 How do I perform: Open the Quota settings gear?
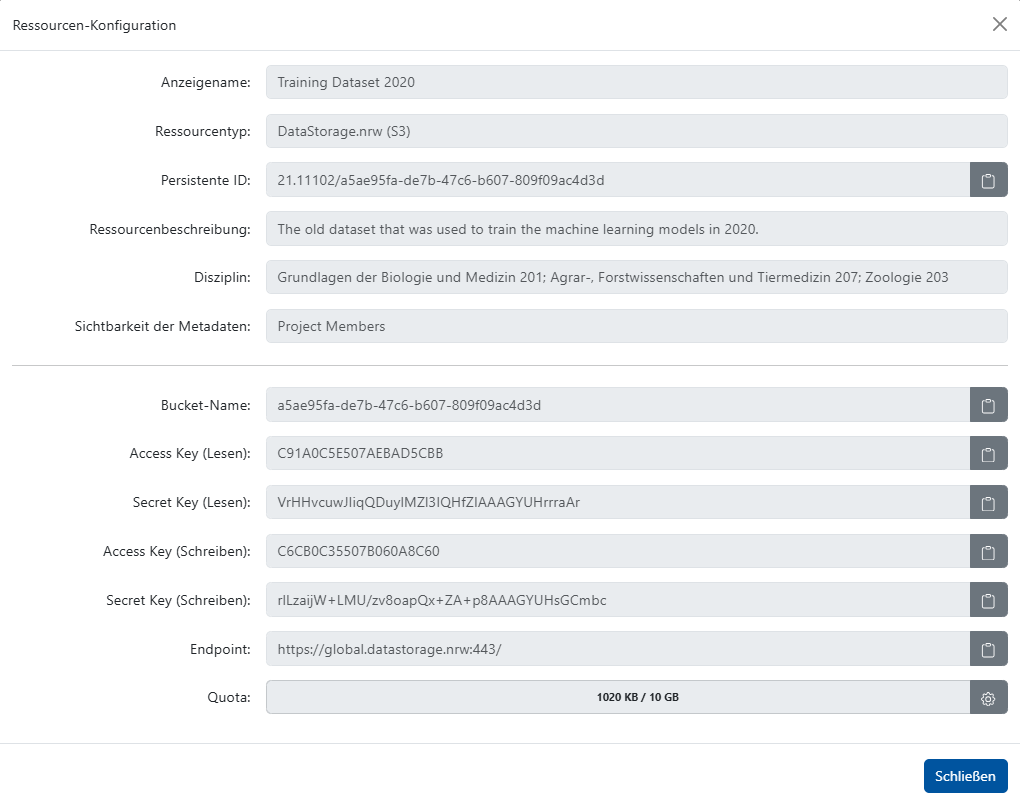pos(988,697)
